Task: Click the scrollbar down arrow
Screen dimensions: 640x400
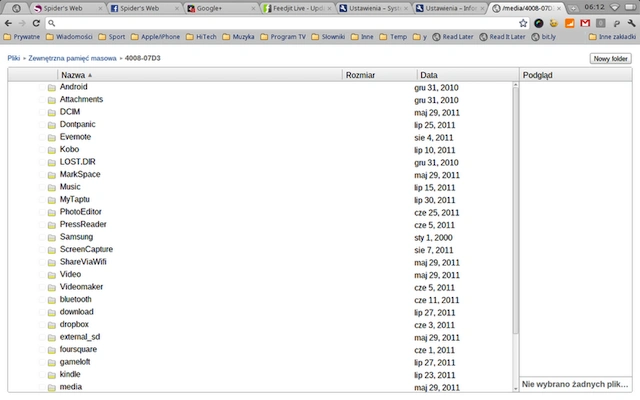Action: pos(516,389)
